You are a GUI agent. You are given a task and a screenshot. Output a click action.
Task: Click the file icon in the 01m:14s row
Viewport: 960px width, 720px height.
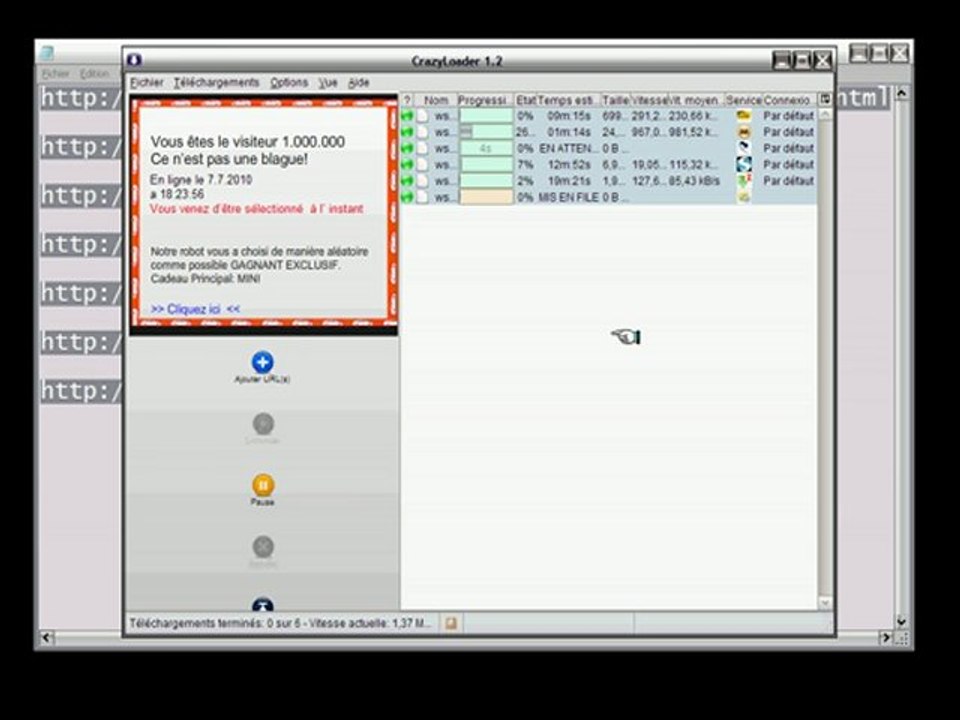[x=422, y=132]
